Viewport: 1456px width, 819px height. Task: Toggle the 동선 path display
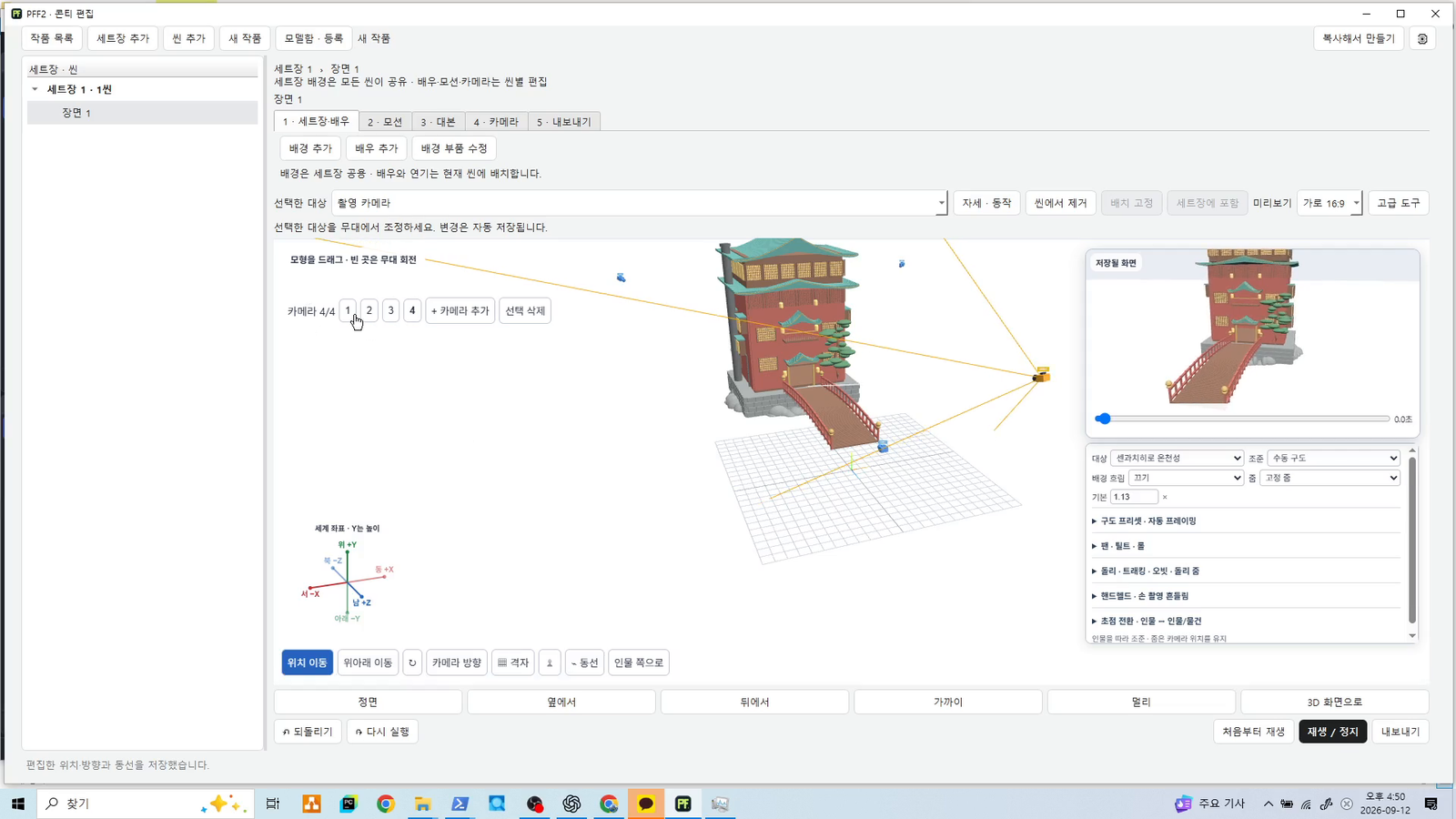(584, 662)
